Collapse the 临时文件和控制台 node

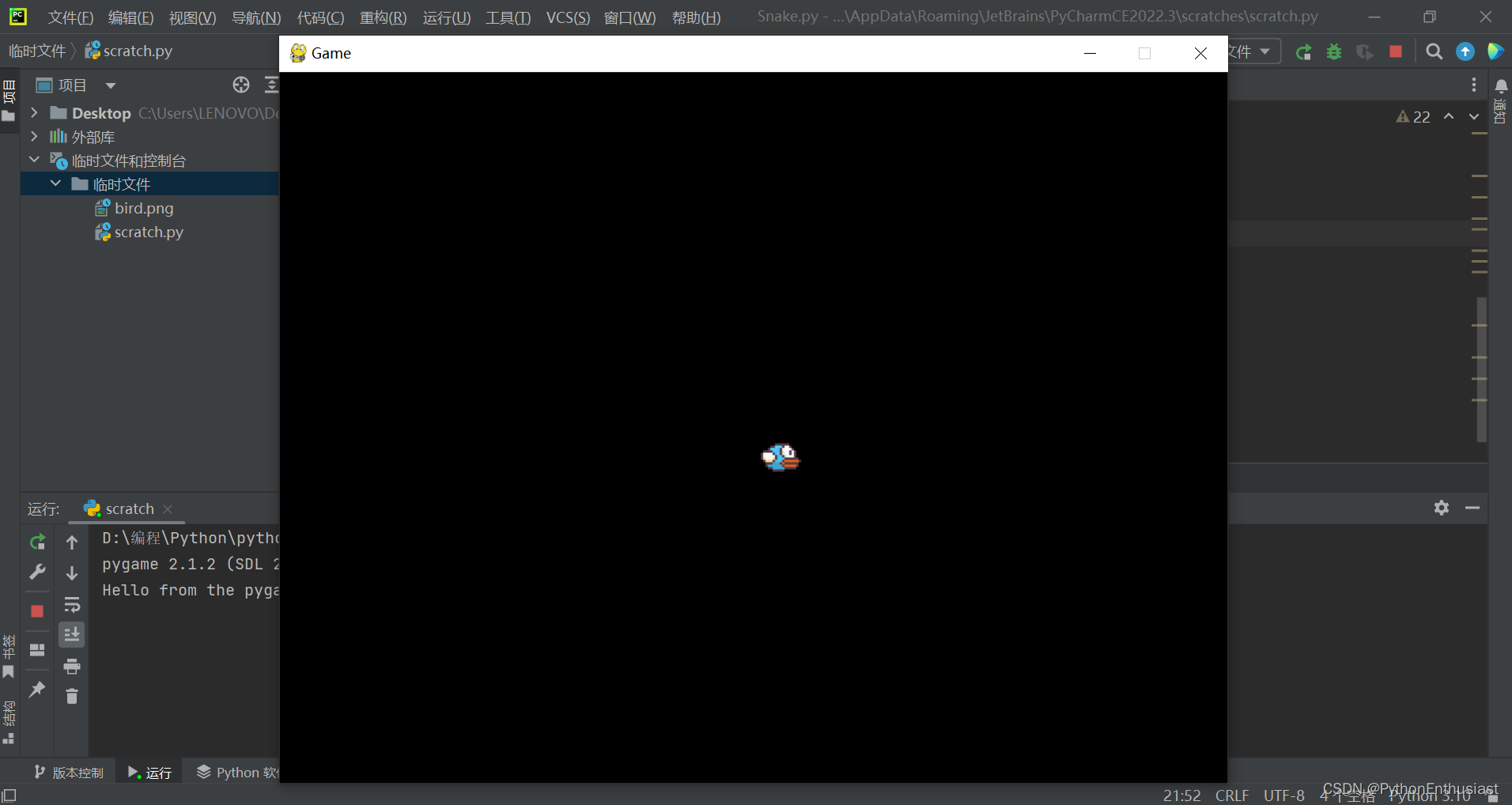(x=34, y=160)
